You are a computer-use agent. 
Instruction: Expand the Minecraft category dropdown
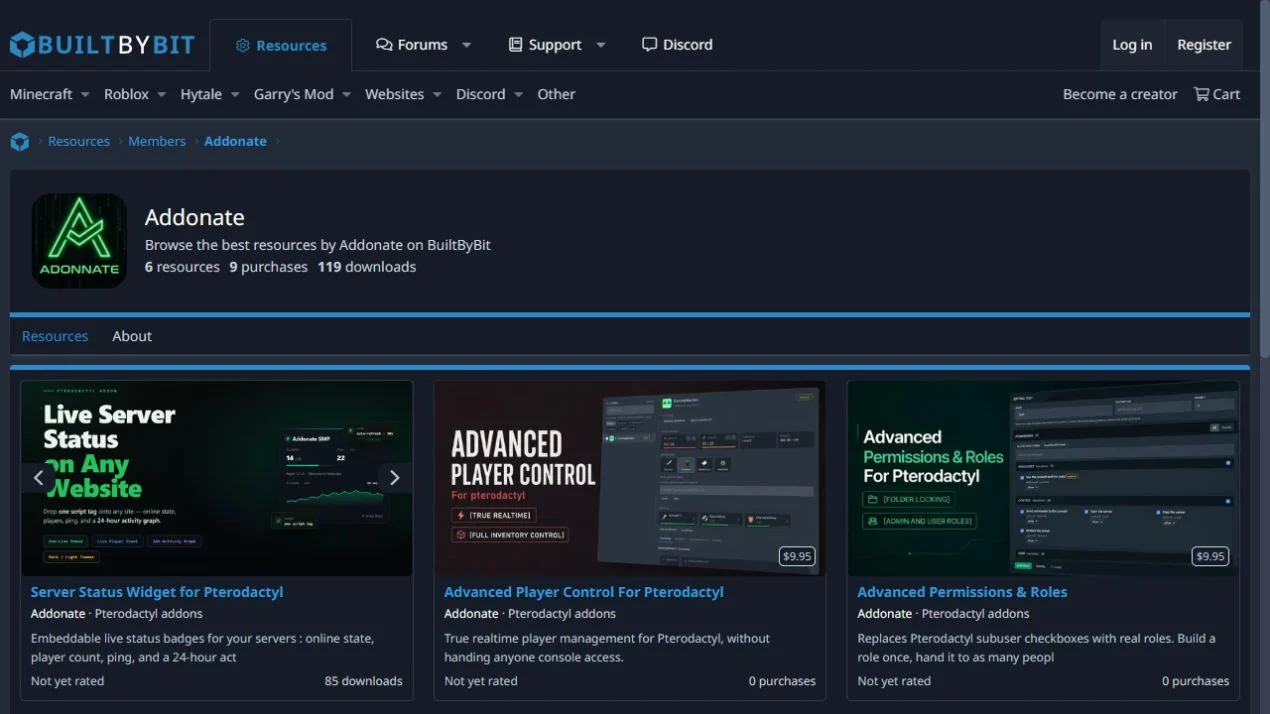84,95
